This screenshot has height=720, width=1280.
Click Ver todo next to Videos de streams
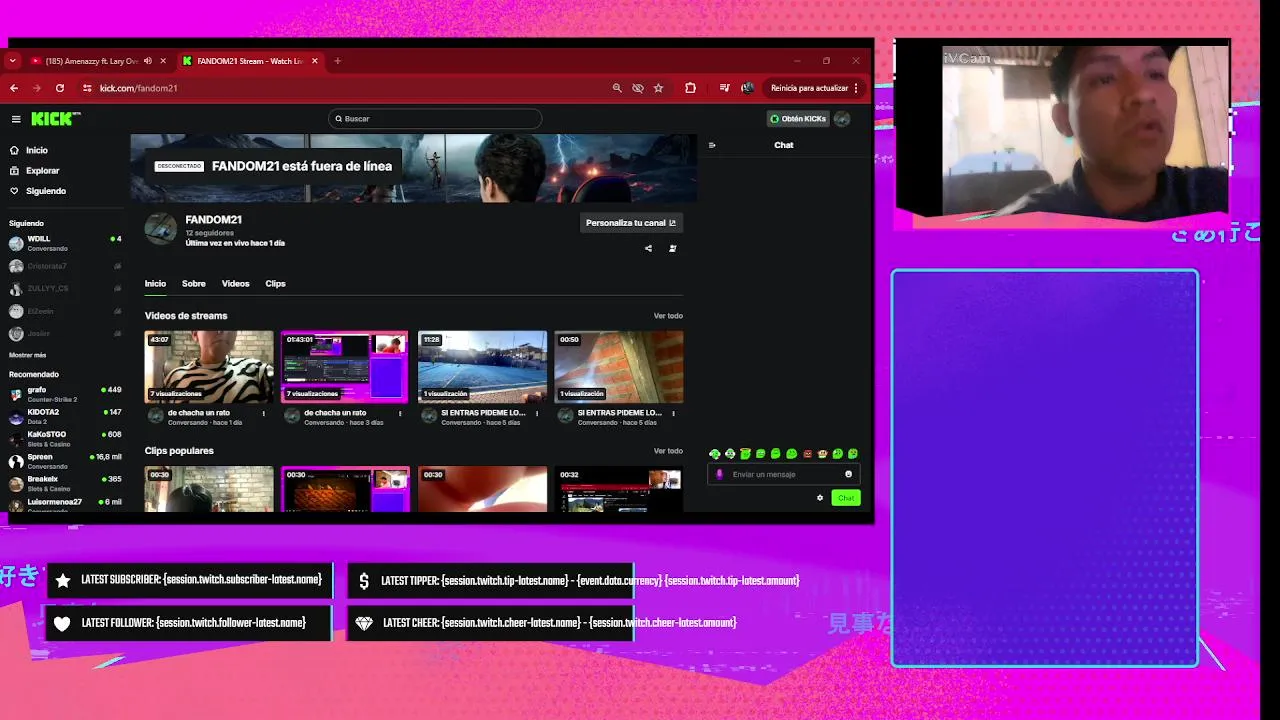click(668, 316)
